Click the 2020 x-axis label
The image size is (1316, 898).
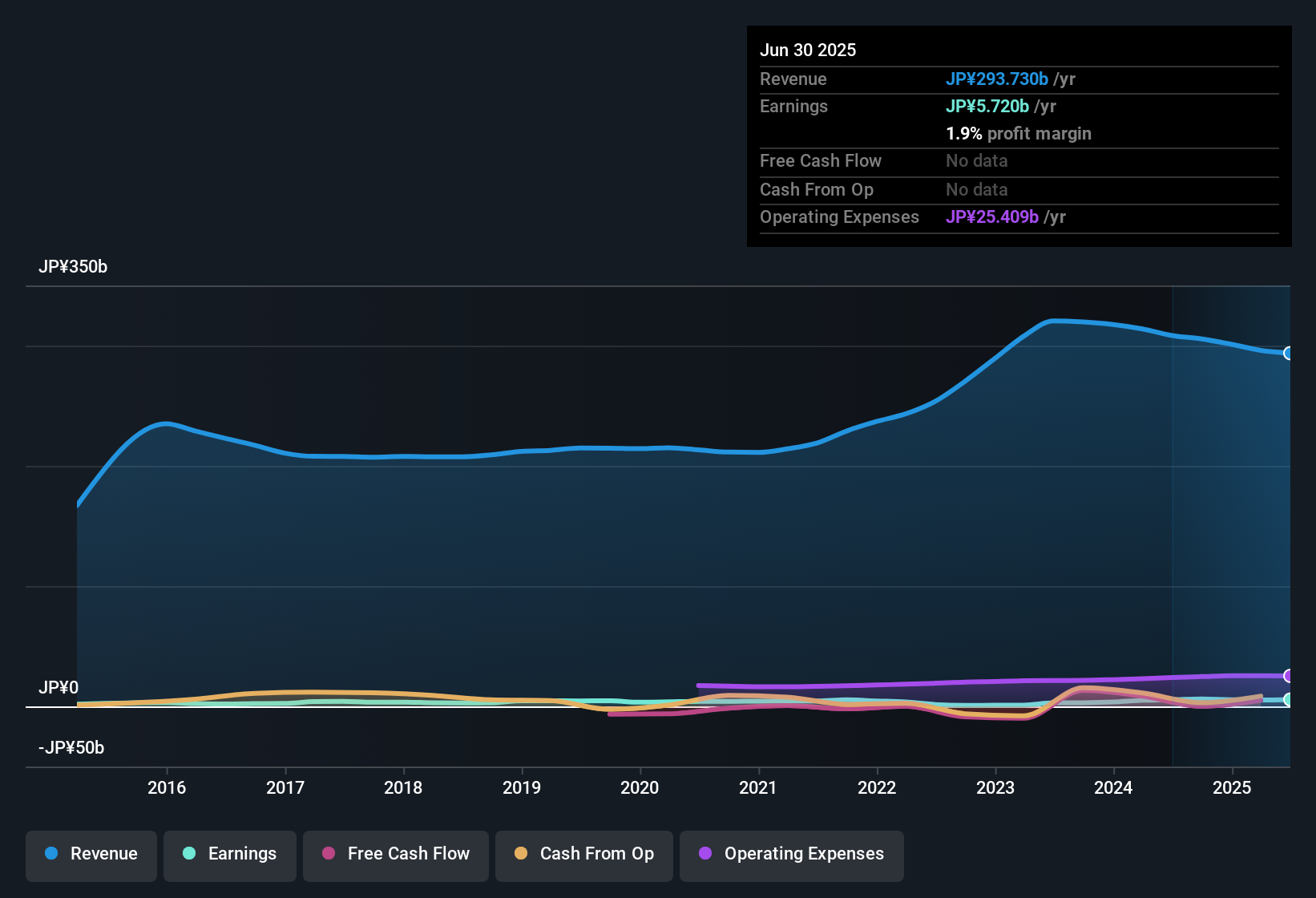[640, 787]
